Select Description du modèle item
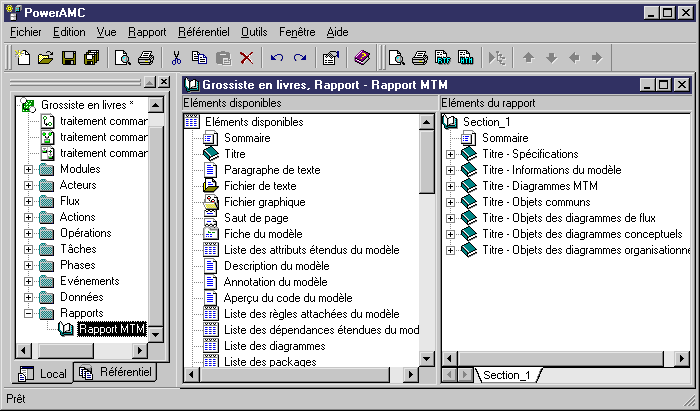Screen dimensions: 700x411 [276, 266]
